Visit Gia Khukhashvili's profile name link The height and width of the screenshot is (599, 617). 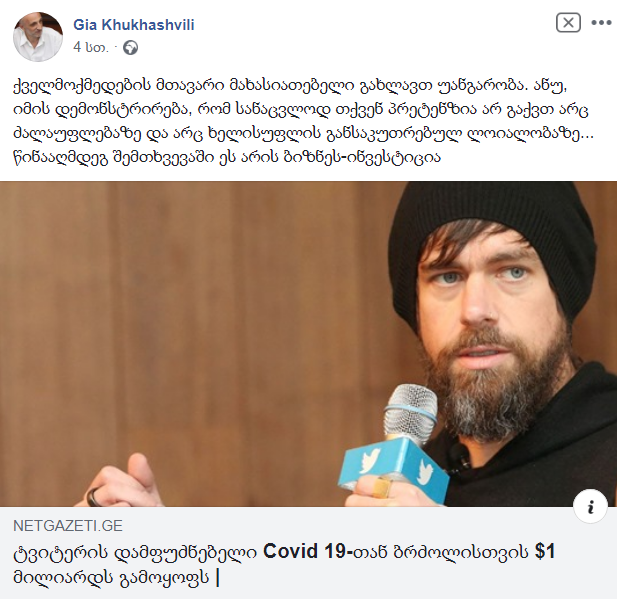(134, 25)
